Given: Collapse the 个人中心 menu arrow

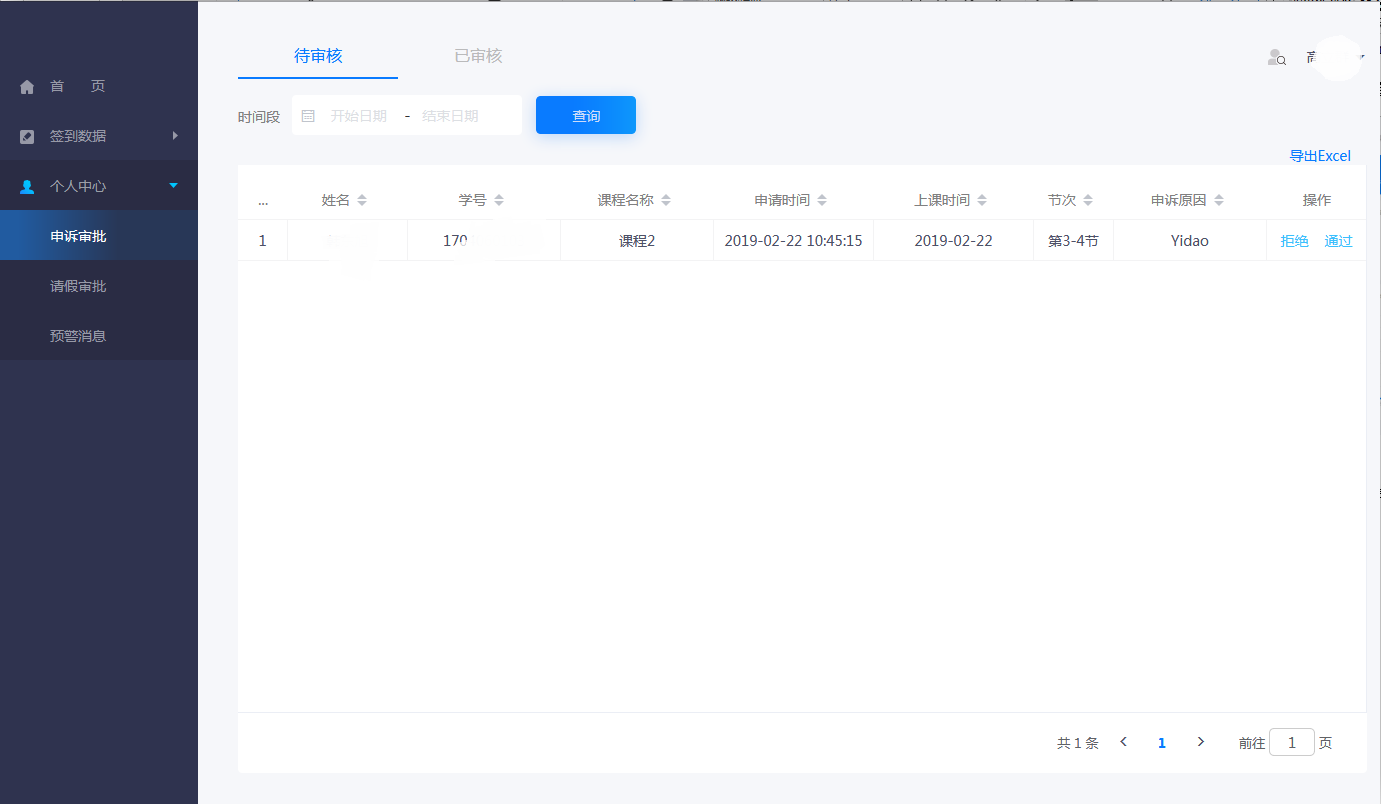Looking at the screenshot, I should tap(174, 186).
